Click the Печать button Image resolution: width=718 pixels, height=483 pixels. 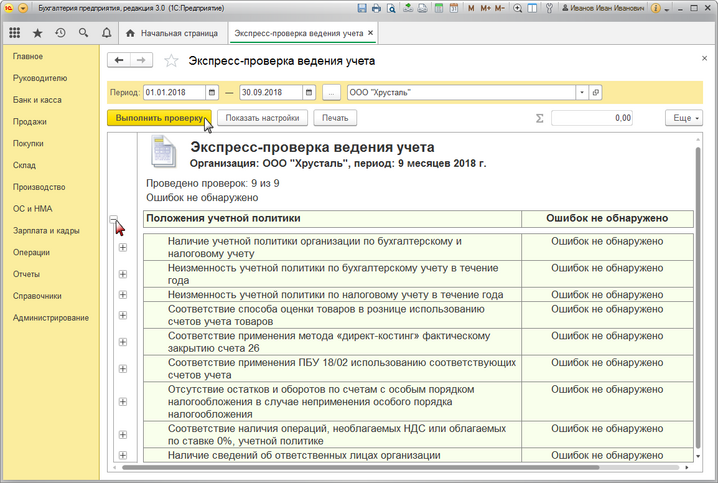pos(335,118)
